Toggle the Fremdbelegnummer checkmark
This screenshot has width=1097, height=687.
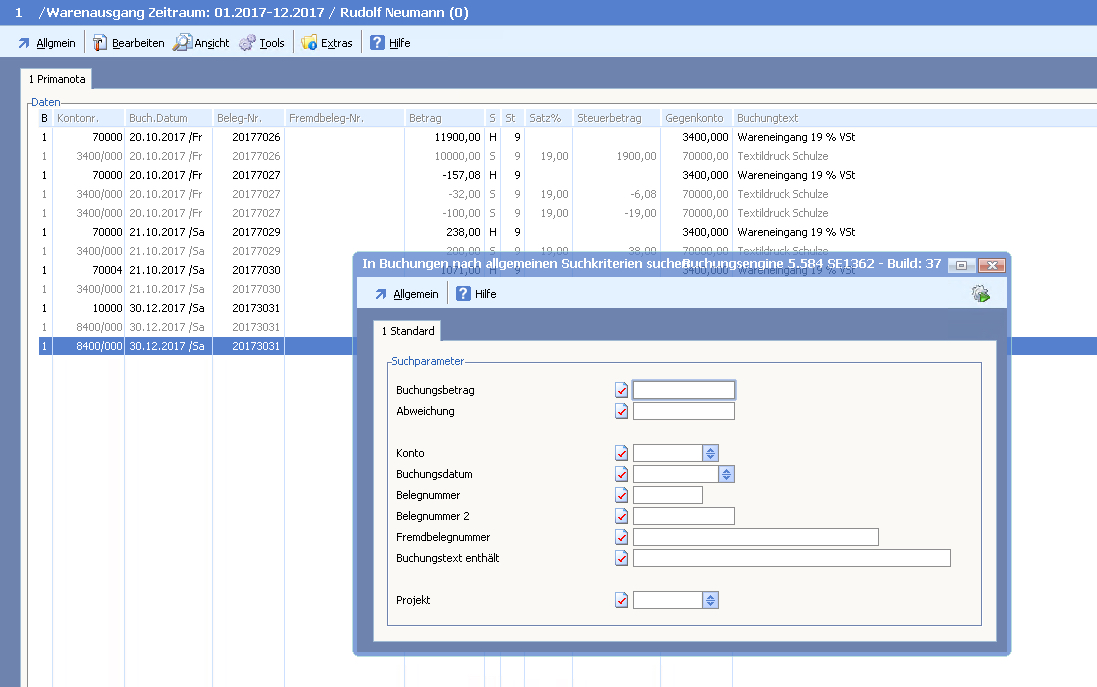(622, 537)
